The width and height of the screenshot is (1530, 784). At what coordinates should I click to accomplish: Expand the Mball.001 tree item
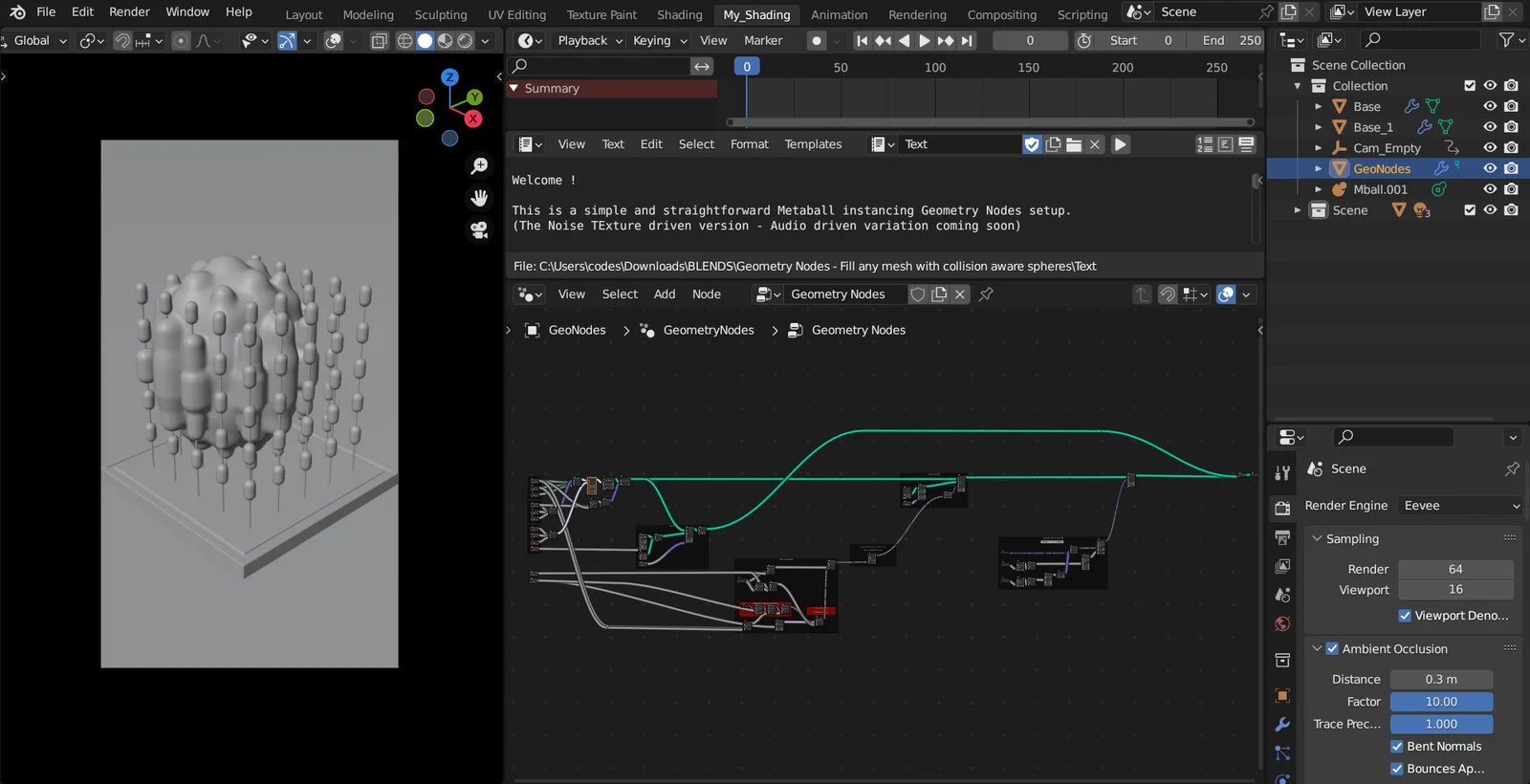click(x=1318, y=189)
